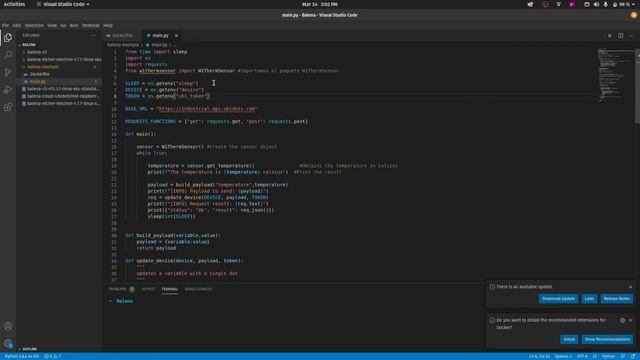Expand the balena-cli folder
Screen dimensions: 640x360
[x=37, y=52]
